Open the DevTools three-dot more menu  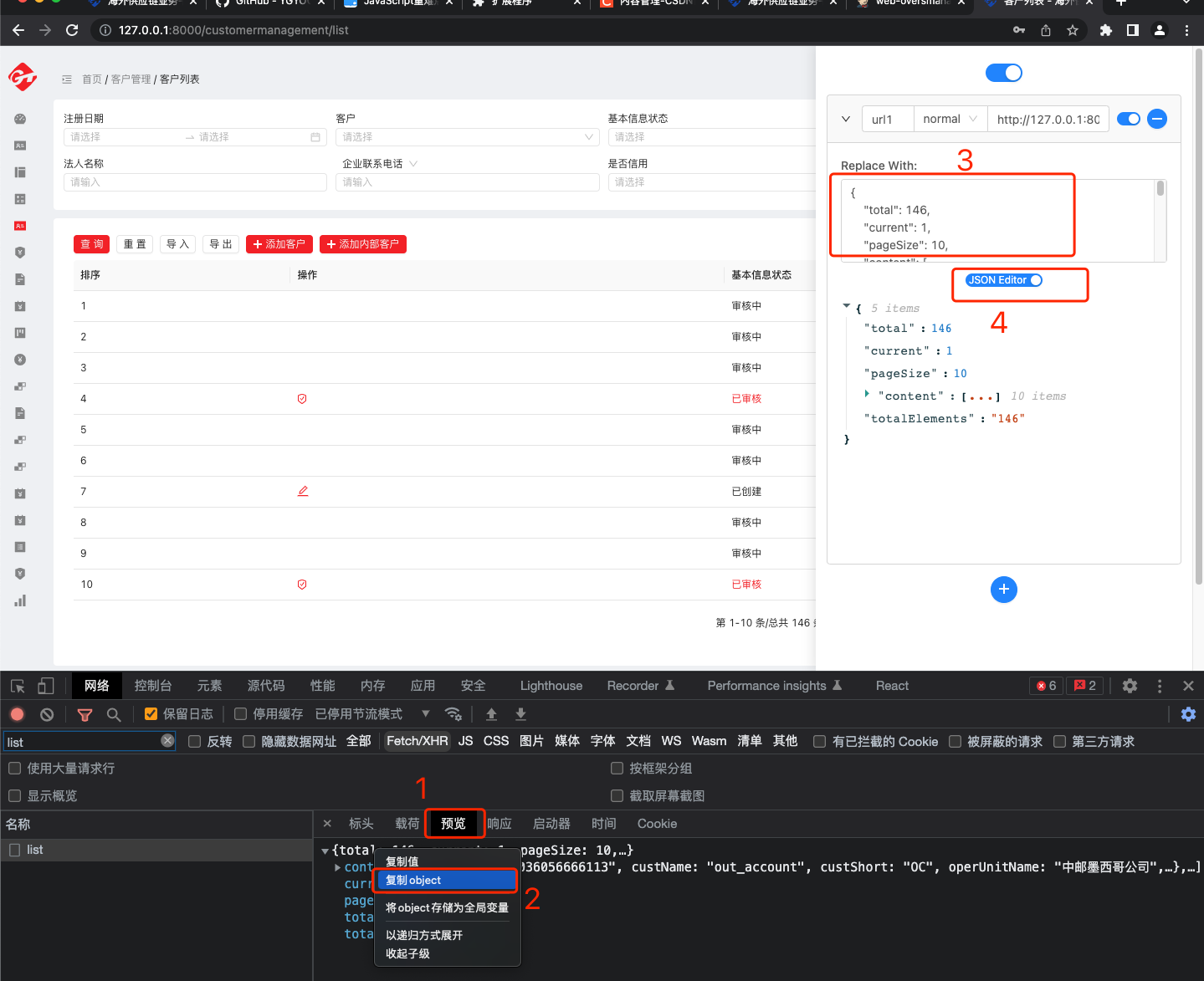click(x=1159, y=686)
